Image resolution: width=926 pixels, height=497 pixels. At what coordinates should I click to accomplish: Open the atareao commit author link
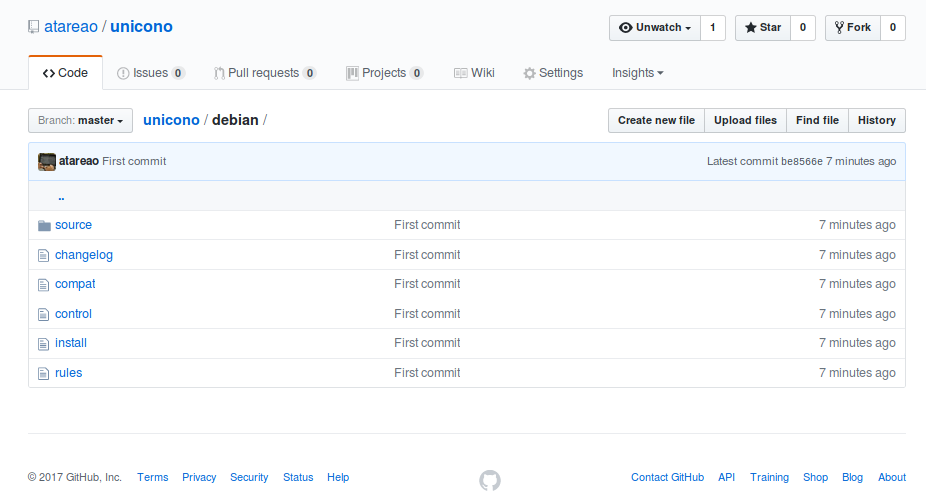(79, 161)
